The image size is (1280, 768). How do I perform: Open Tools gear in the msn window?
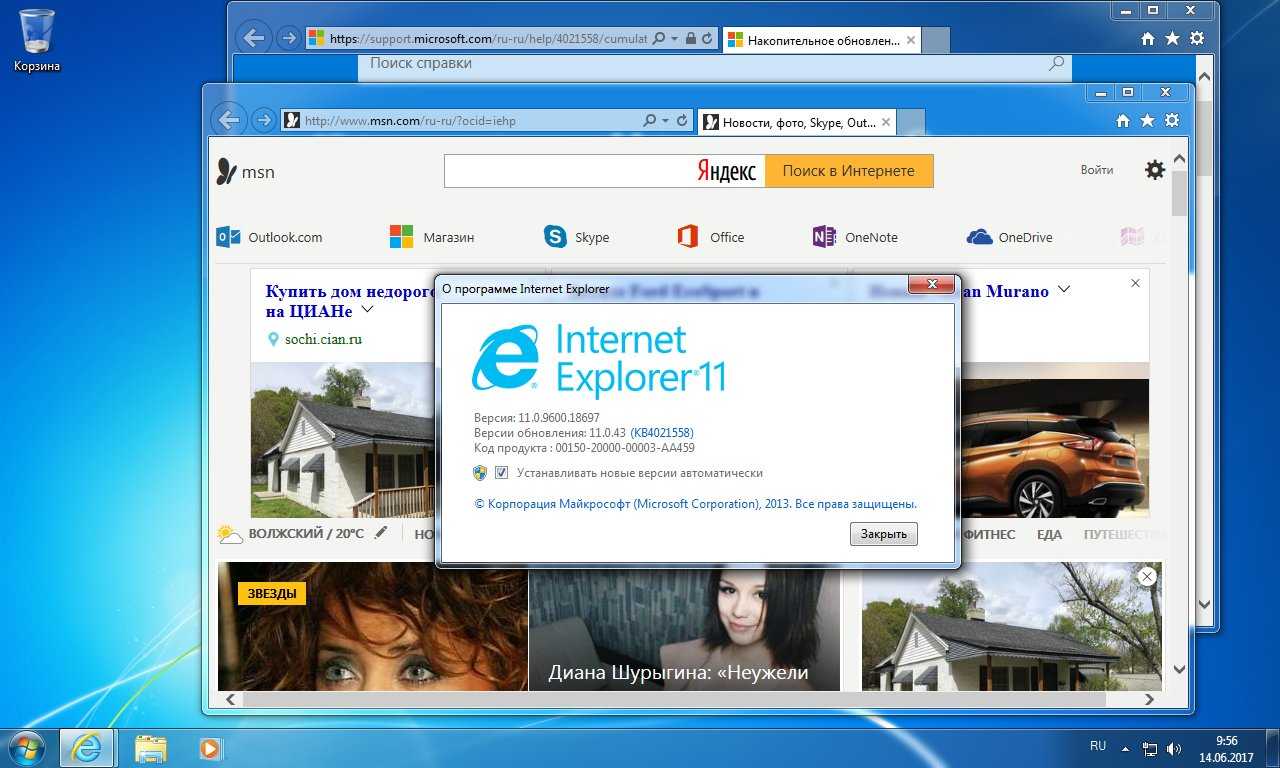pyautogui.click(x=1172, y=120)
